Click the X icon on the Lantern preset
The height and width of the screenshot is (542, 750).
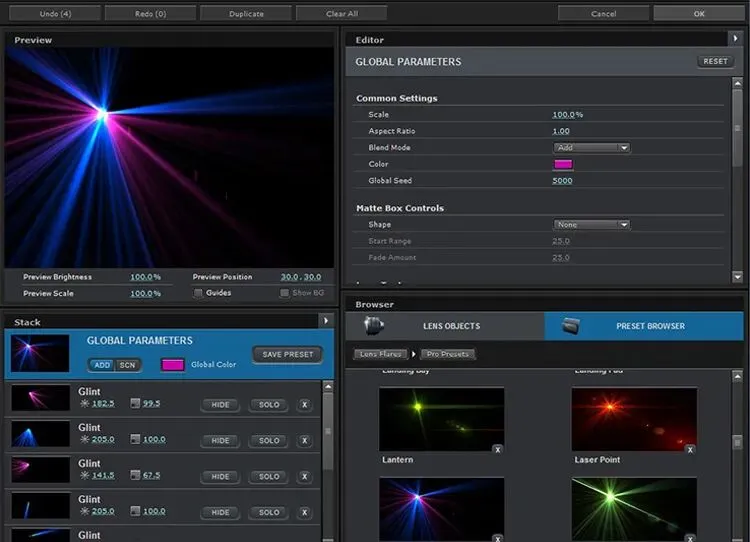click(497, 450)
